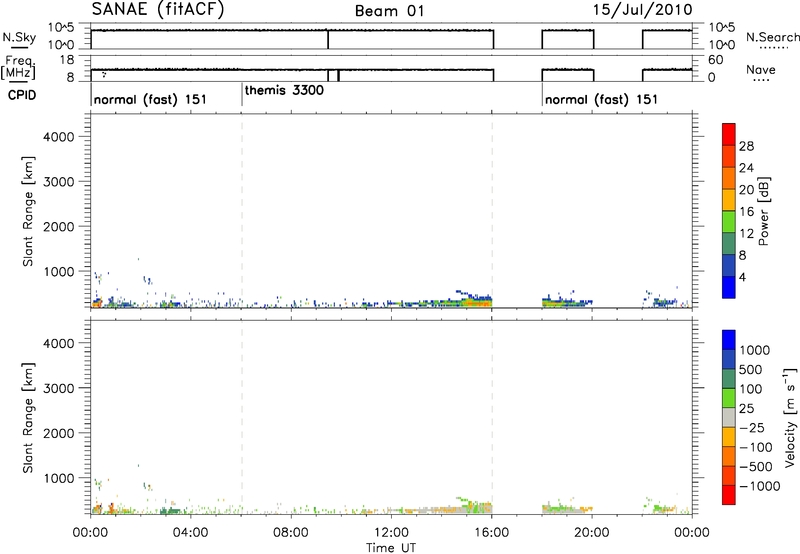Click the 'Power [dB]' color bar title
Screen dimensions: 800x554
(763, 211)
